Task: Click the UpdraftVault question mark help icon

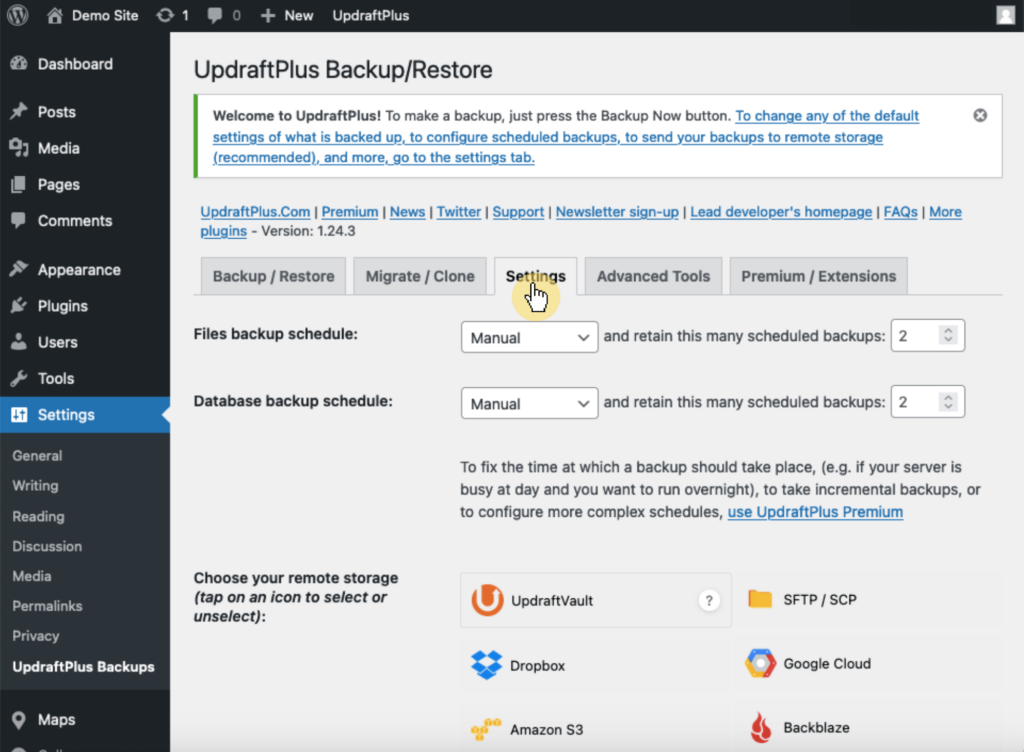Action: pos(709,600)
